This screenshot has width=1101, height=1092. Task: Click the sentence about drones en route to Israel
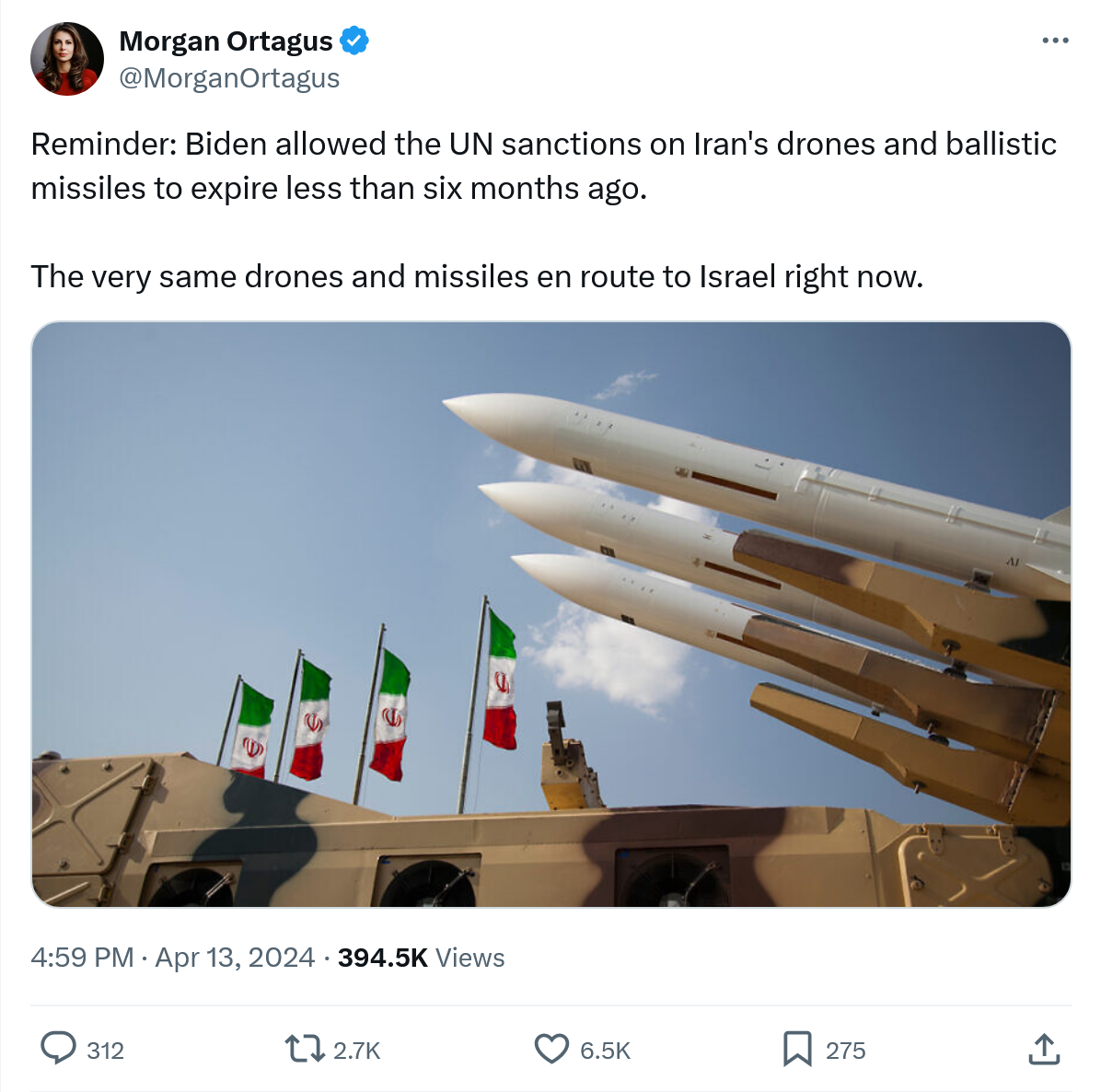477,277
